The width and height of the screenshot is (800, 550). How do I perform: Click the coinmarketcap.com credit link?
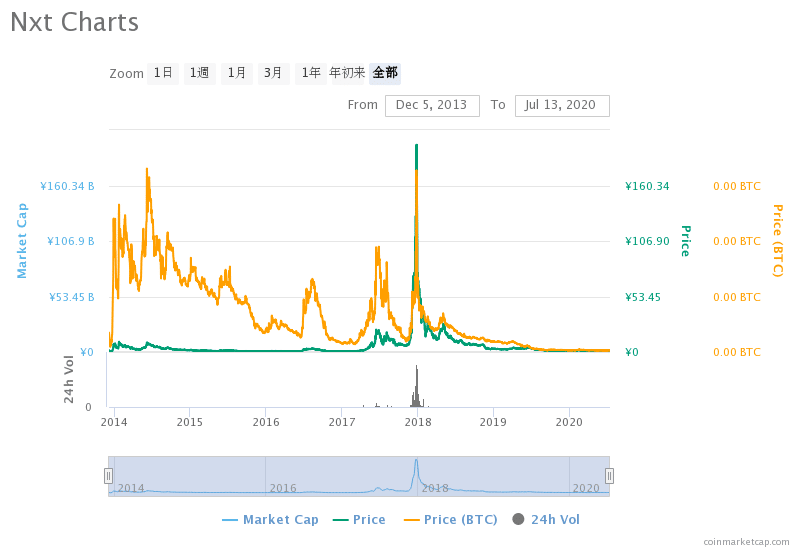(746, 541)
